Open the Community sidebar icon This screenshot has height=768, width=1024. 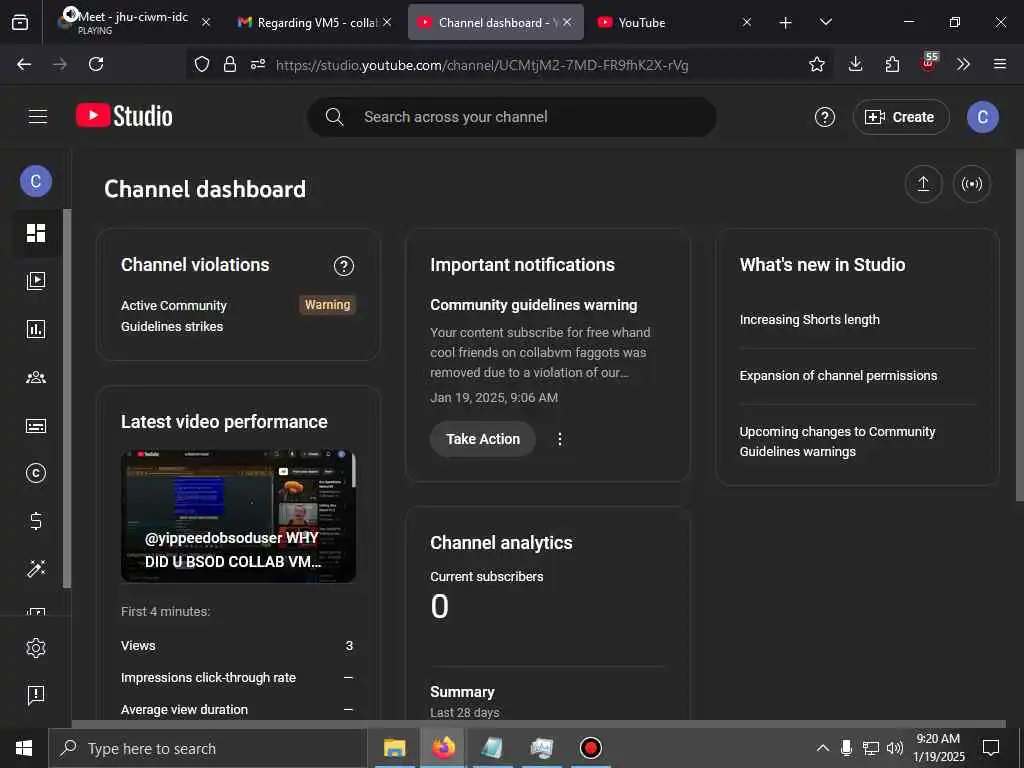tap(36, 377)
